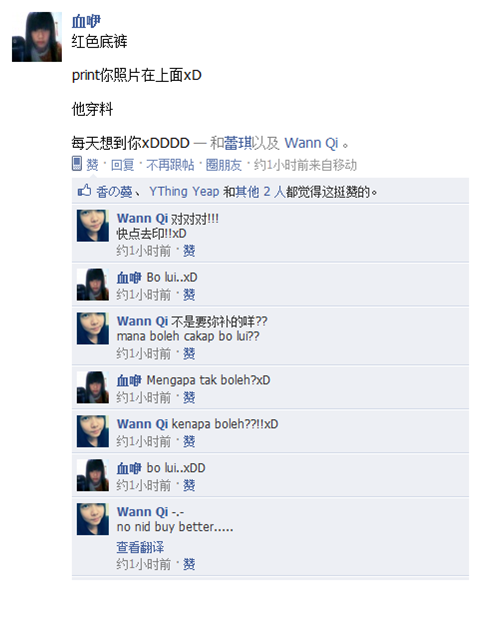Click Wann Qi name in 'mana boleh' comment
This screenshot has height=623, width=493.
click(x=142, y=321)
